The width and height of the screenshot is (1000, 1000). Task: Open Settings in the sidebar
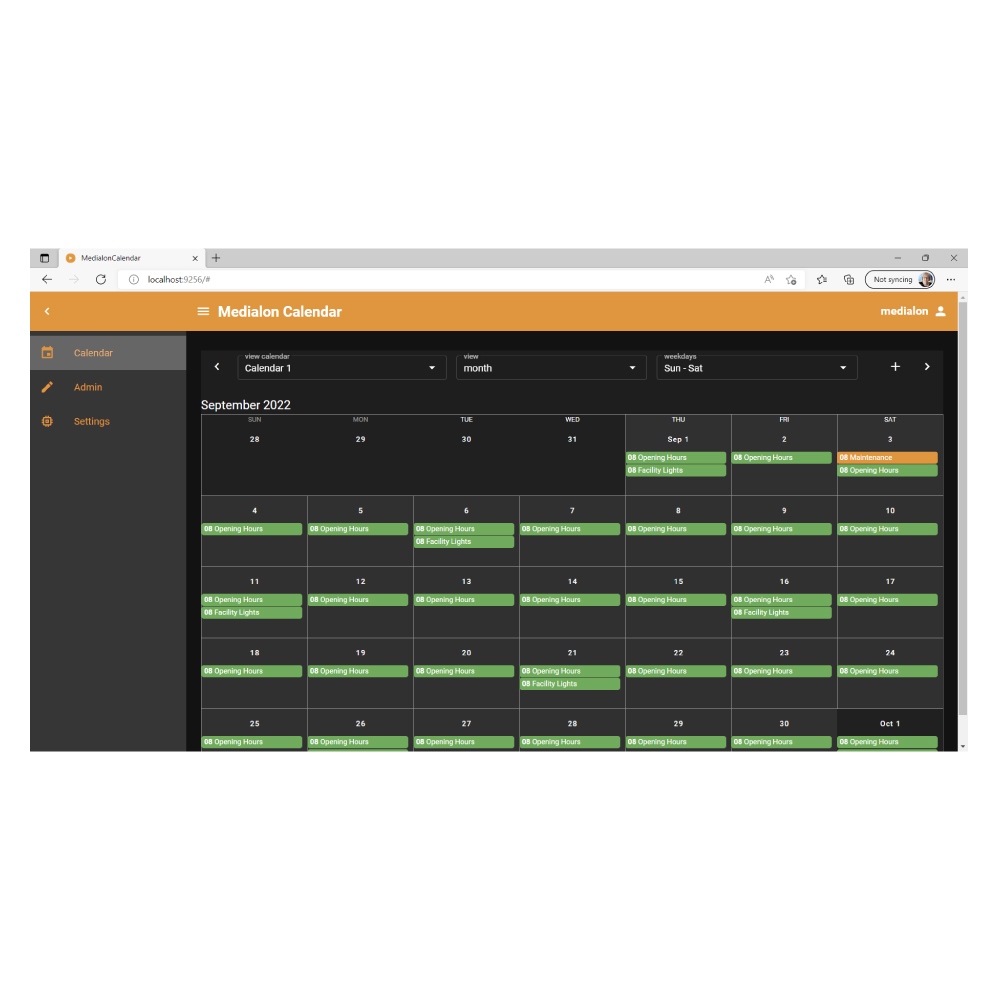[x=108, y=422]
